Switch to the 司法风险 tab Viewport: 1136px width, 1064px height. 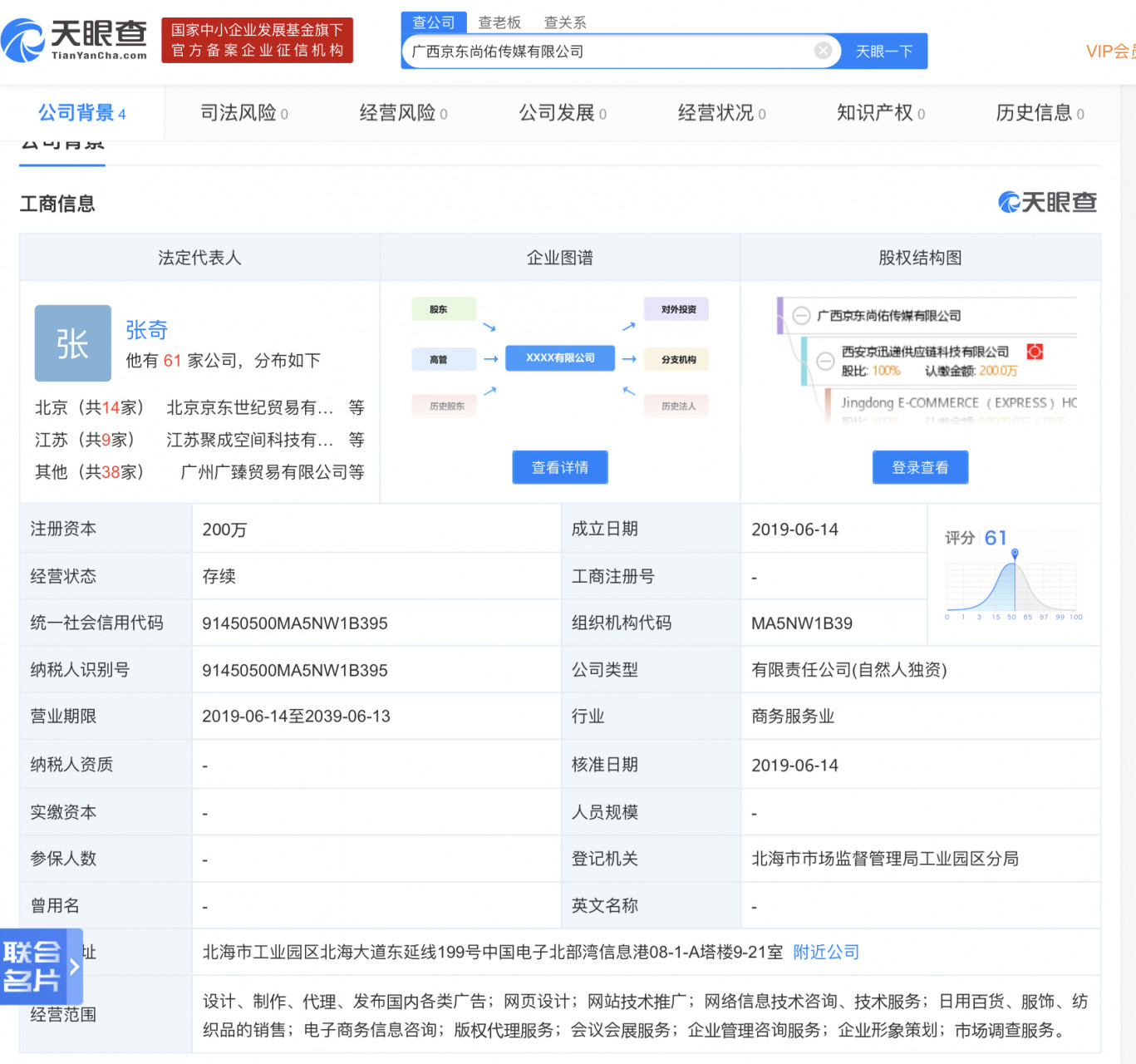pos(243,113)
